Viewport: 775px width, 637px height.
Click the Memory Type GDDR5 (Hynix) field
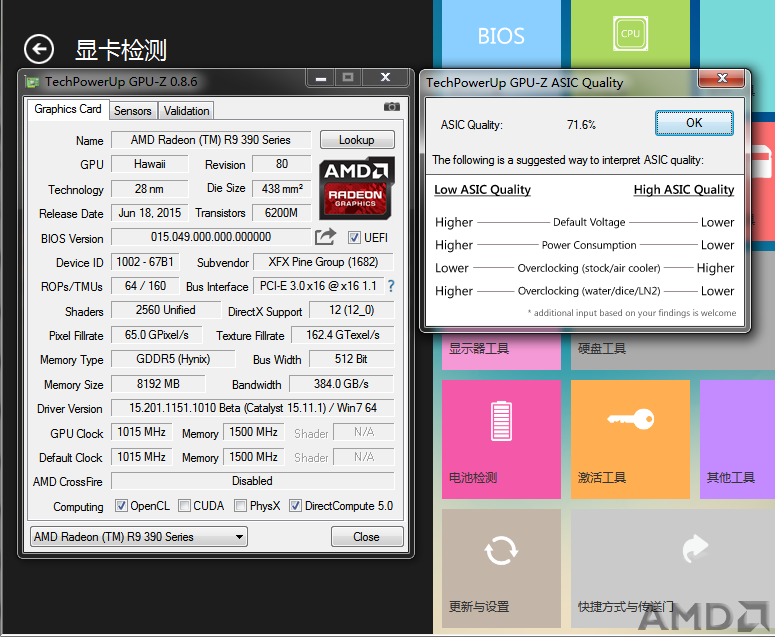(173, 359)
